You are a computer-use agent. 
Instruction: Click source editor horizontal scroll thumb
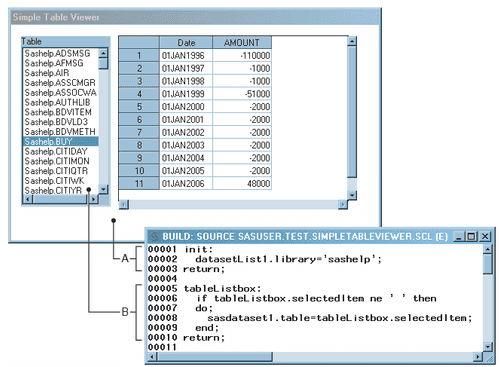(x=215, y=357)
